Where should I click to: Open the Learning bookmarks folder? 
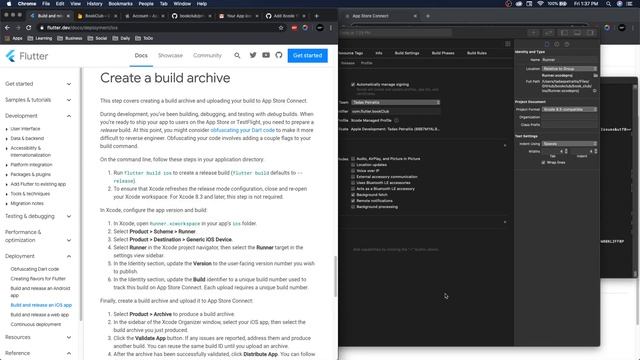(40, 38)
